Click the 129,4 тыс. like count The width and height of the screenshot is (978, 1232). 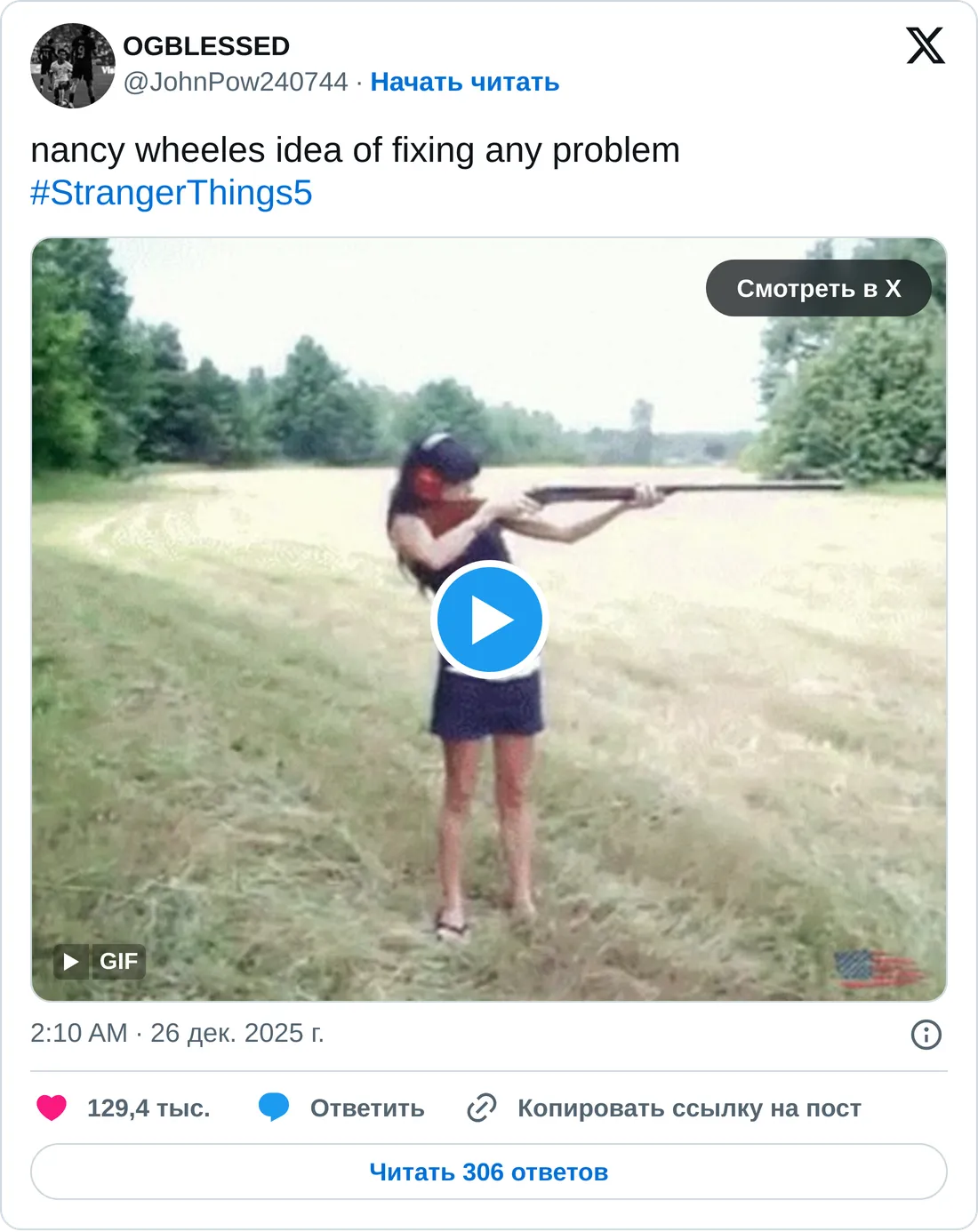tap(148, 1108)
